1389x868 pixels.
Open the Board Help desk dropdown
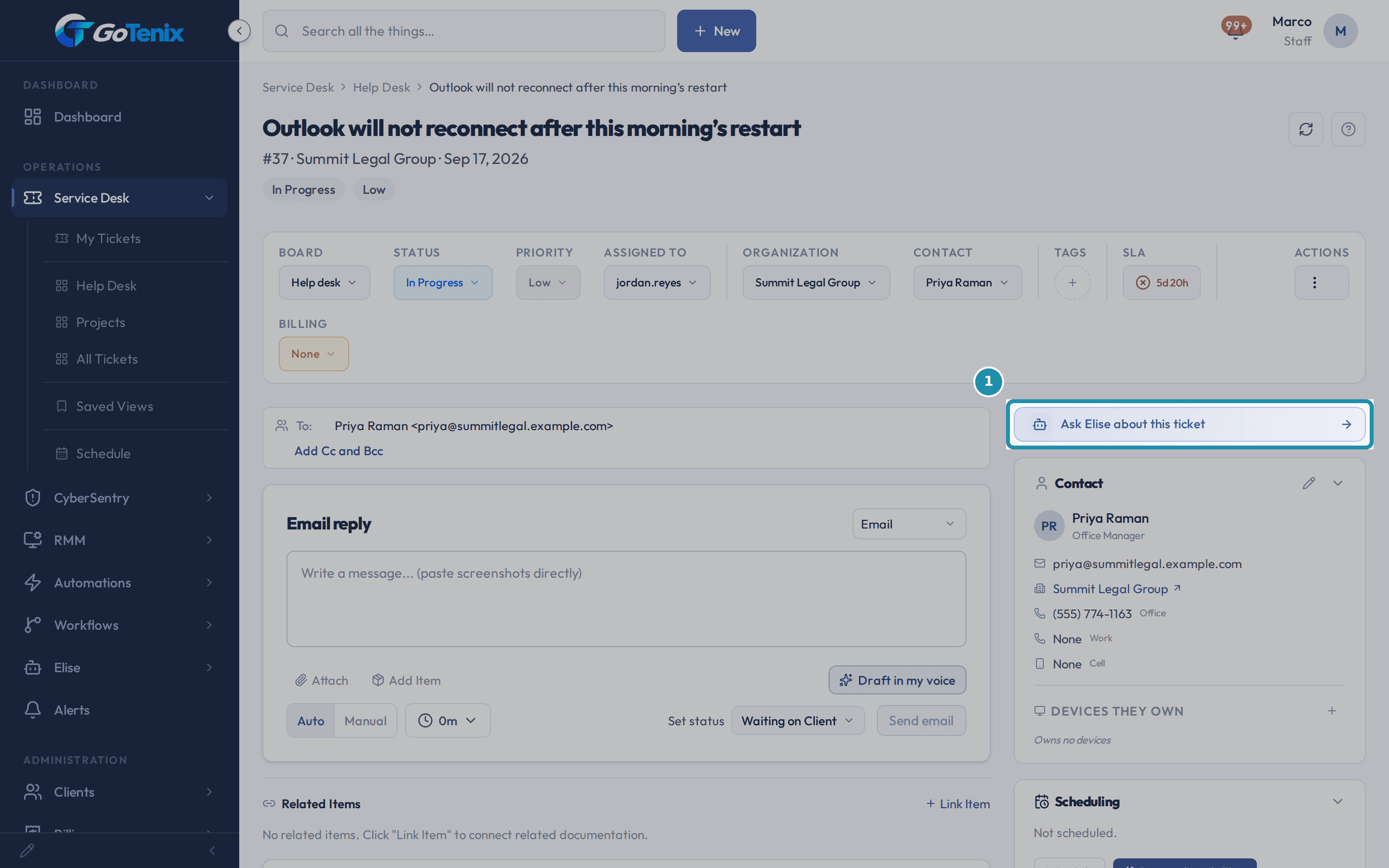(324, 283)
